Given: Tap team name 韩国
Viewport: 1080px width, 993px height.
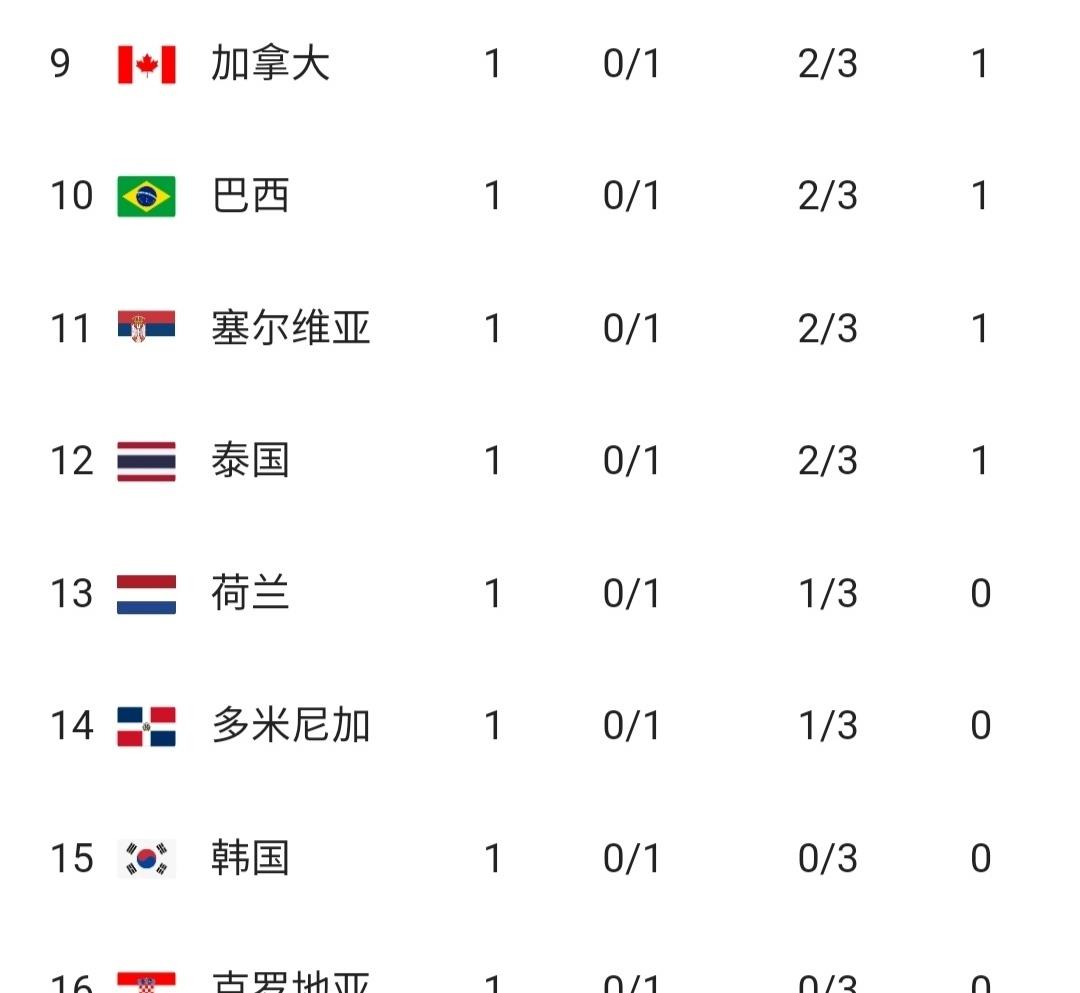Looking at the screenshot, I should 250,859.
